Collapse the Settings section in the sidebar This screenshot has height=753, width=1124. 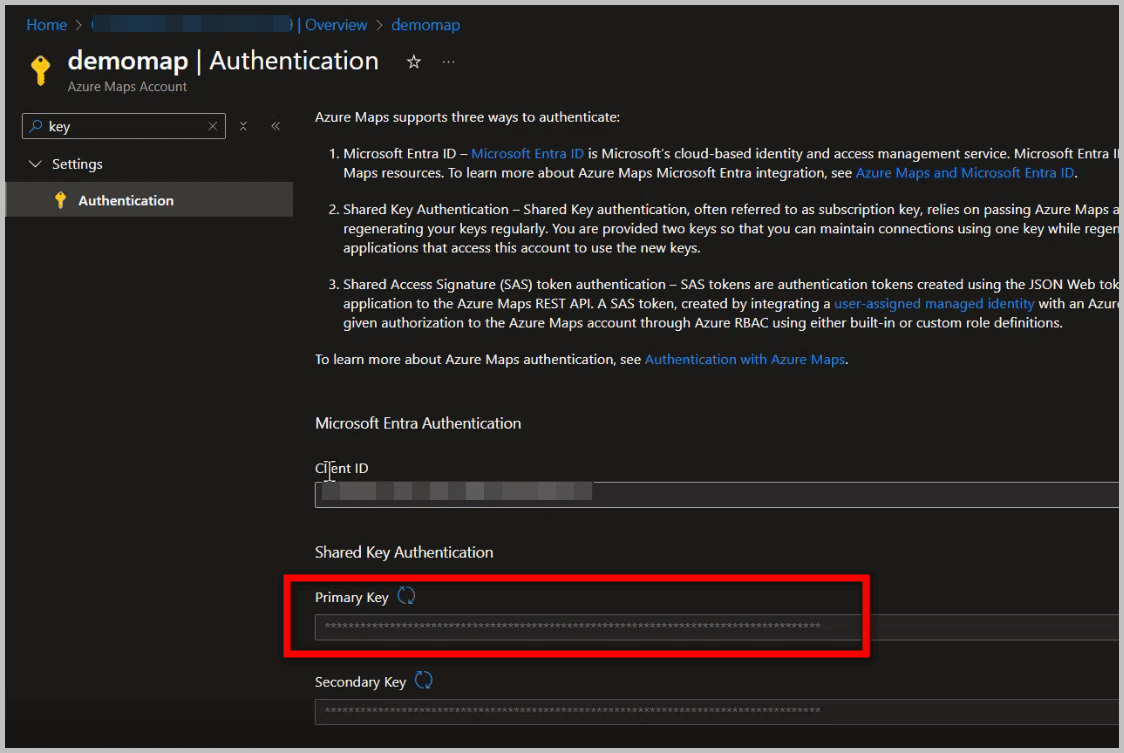click(x=37, y=164)
